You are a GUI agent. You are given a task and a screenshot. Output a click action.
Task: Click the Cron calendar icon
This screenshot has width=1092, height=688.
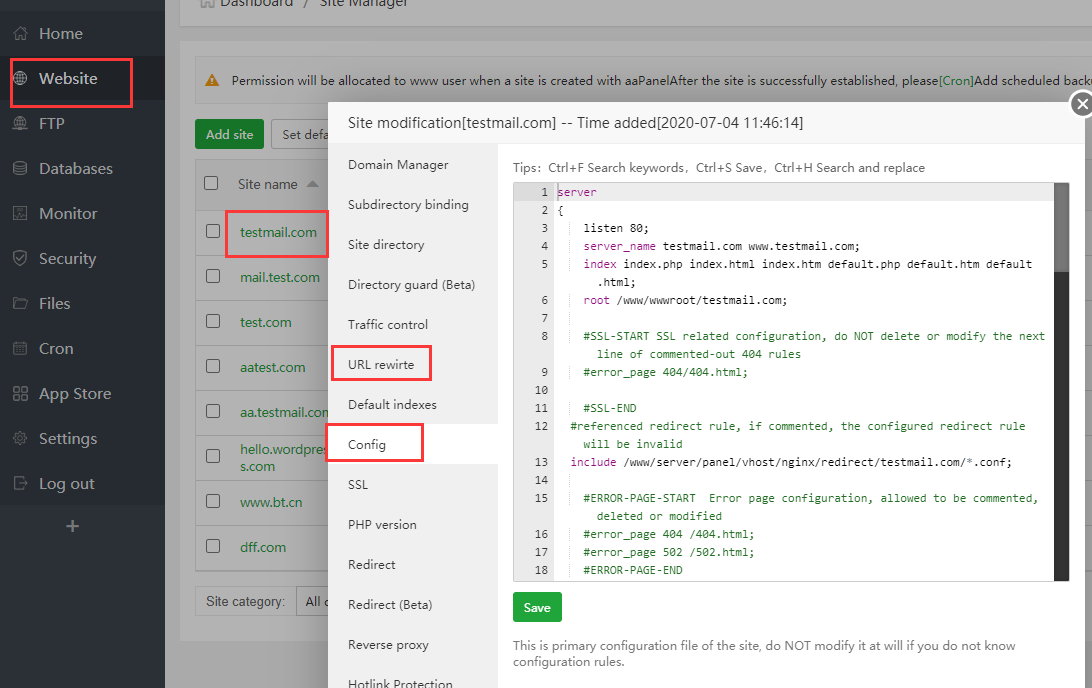20,349
